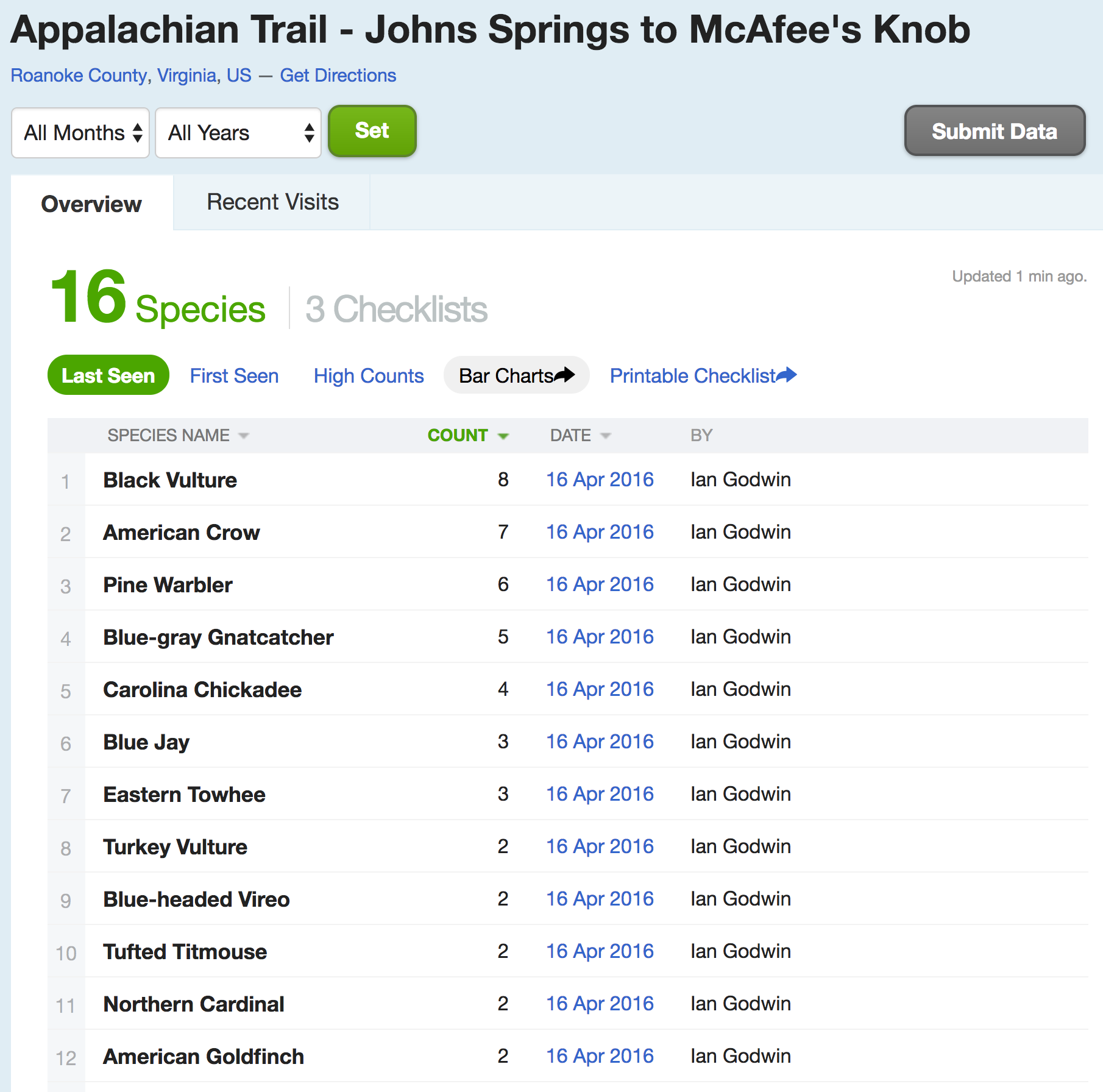This screenshot has width=1103, height=1092.
Task: Open the All Months dropdown
Action: point(81,133)
